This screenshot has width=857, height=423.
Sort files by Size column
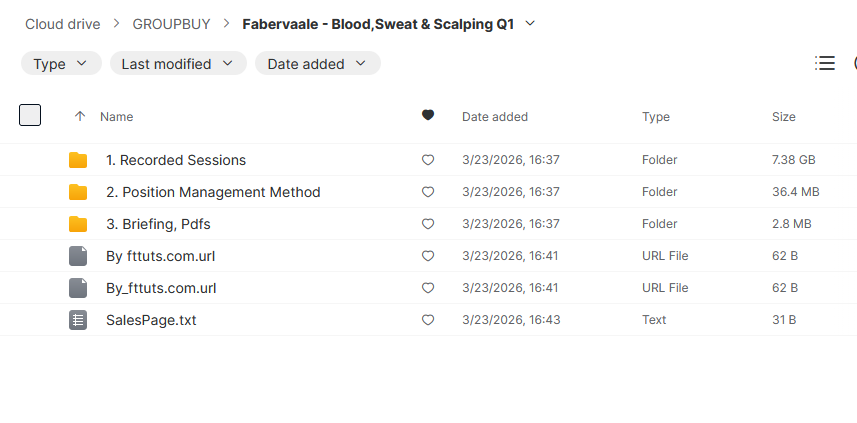tap(784, 117)
